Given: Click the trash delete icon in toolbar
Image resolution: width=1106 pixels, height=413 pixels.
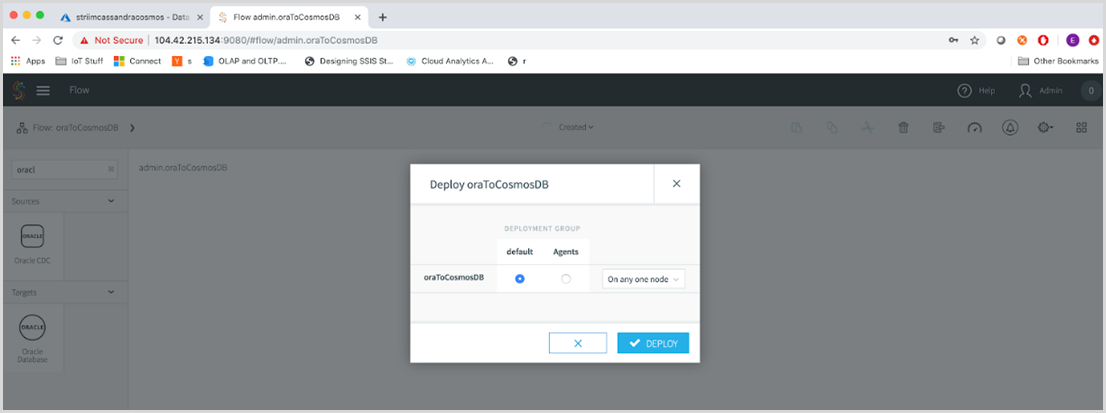Looking at the screenshot, I should (903, 128).
